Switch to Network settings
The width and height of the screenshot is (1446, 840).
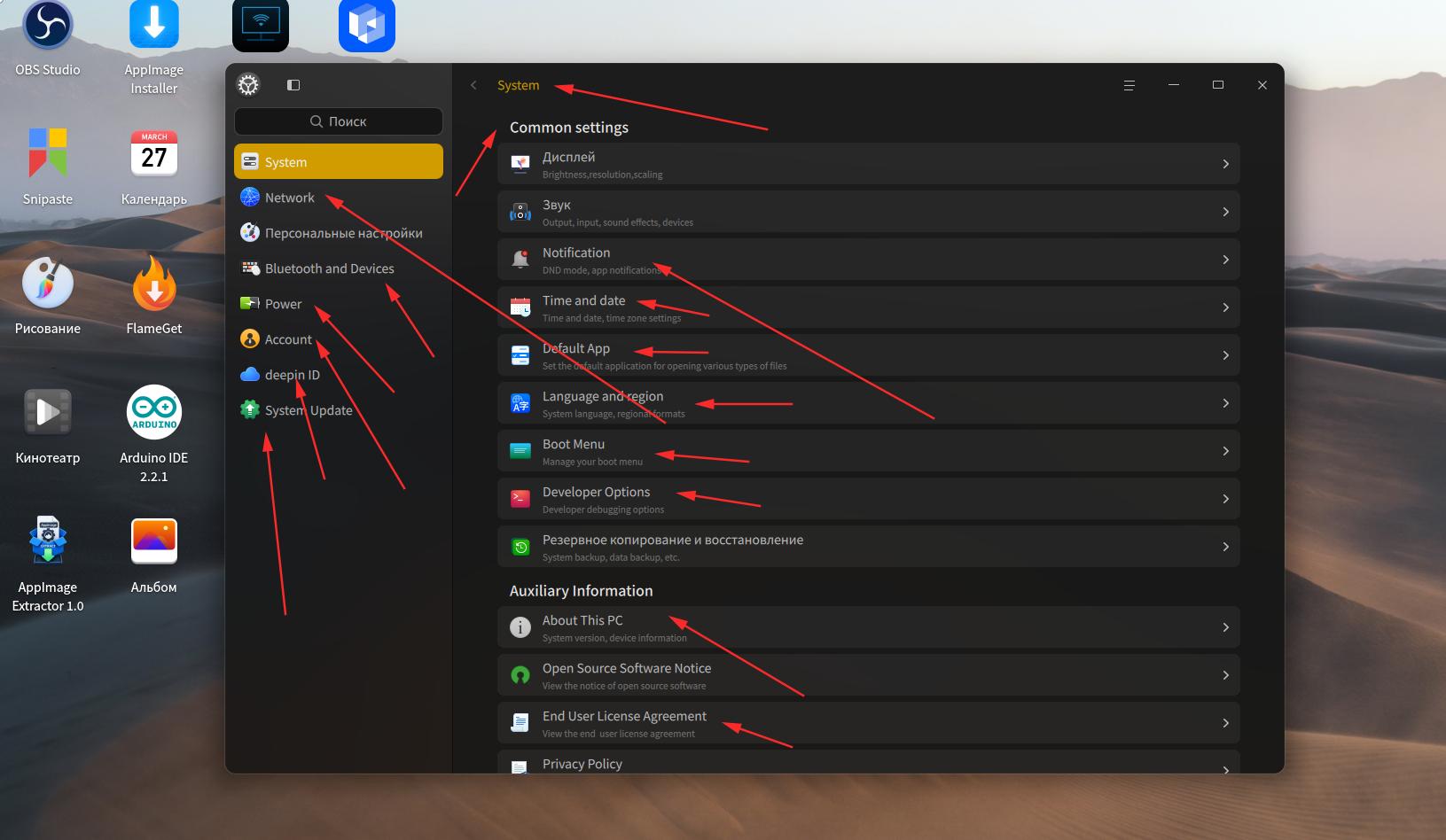coord(339,198)
